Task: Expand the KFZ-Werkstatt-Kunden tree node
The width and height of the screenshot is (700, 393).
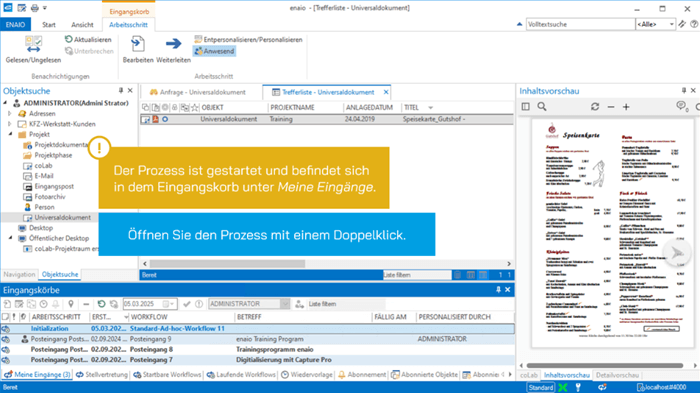Action: pos(10,124)
